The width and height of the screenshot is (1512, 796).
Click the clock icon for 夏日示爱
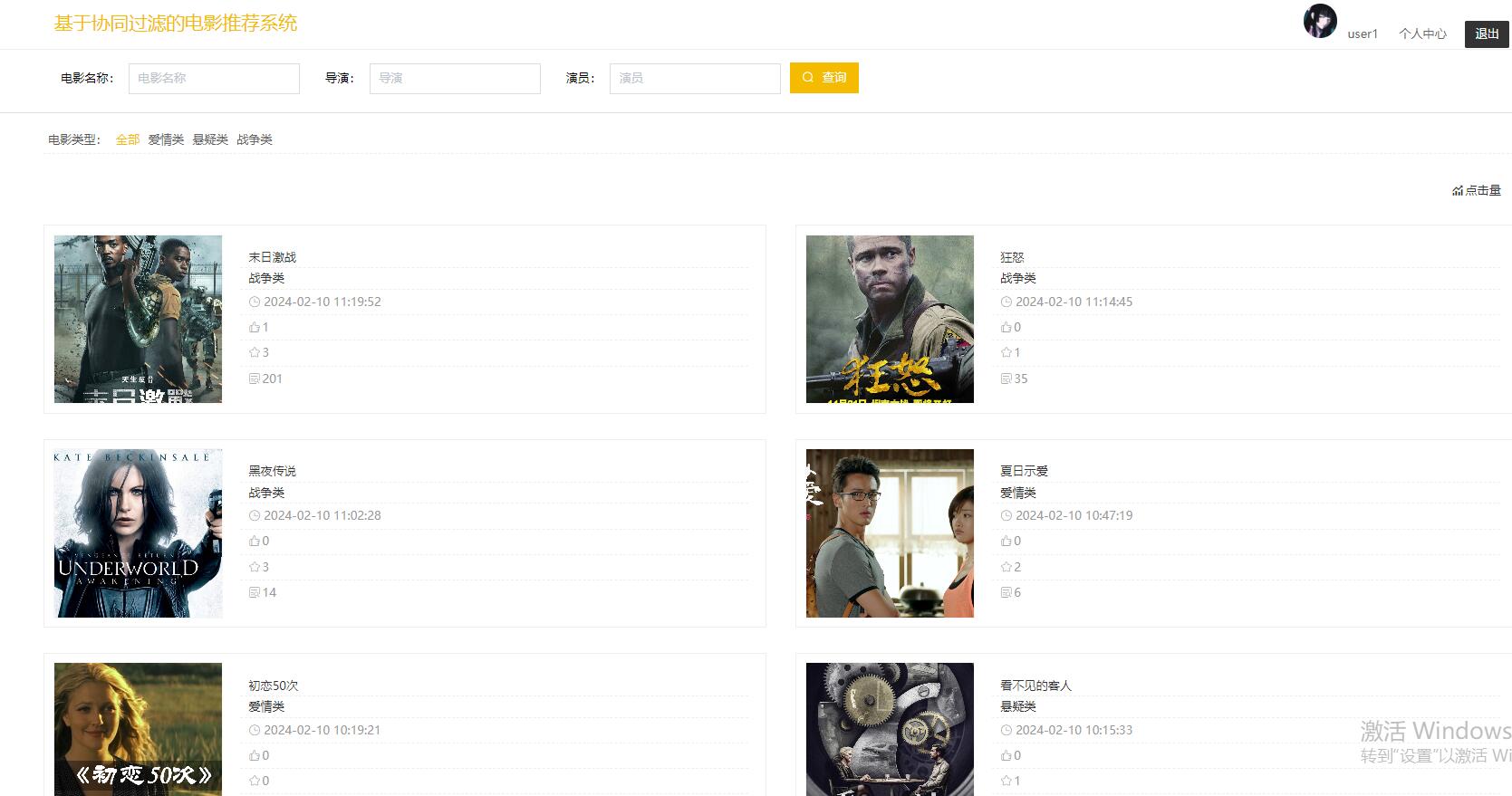(1006, 515)
